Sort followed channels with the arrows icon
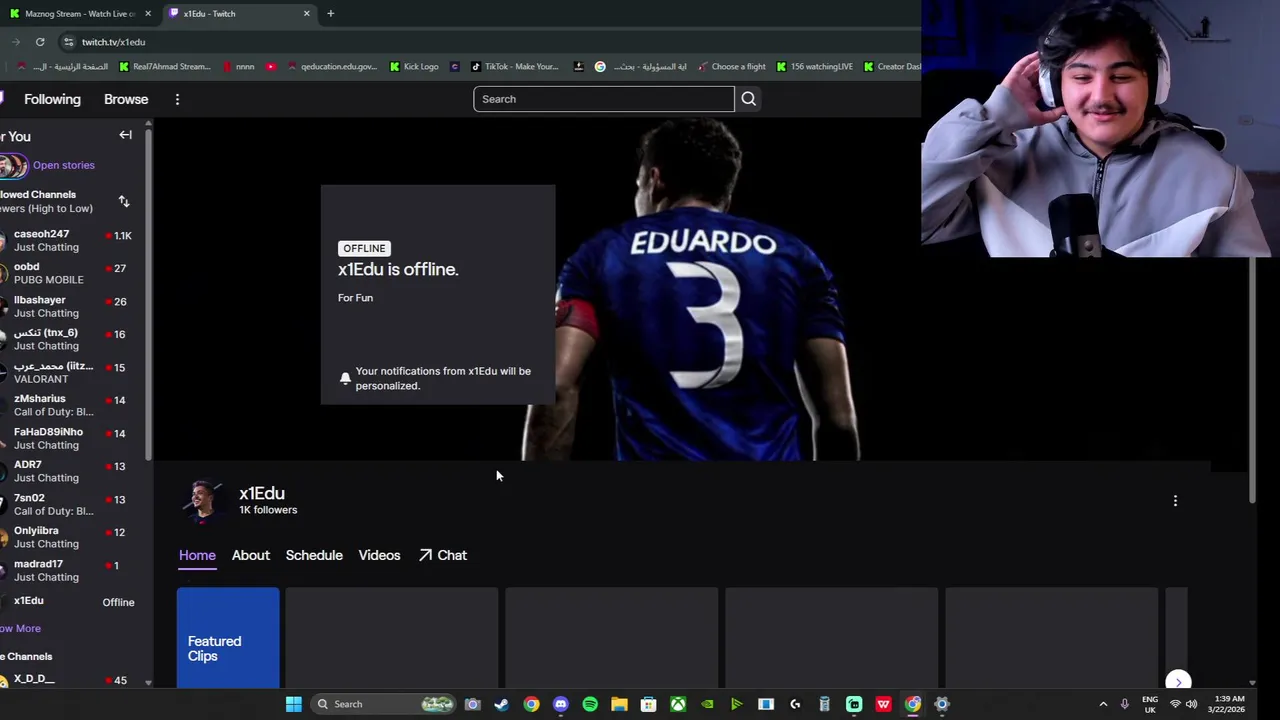Screen dimensions: 1280x720 tap(124, 201)
